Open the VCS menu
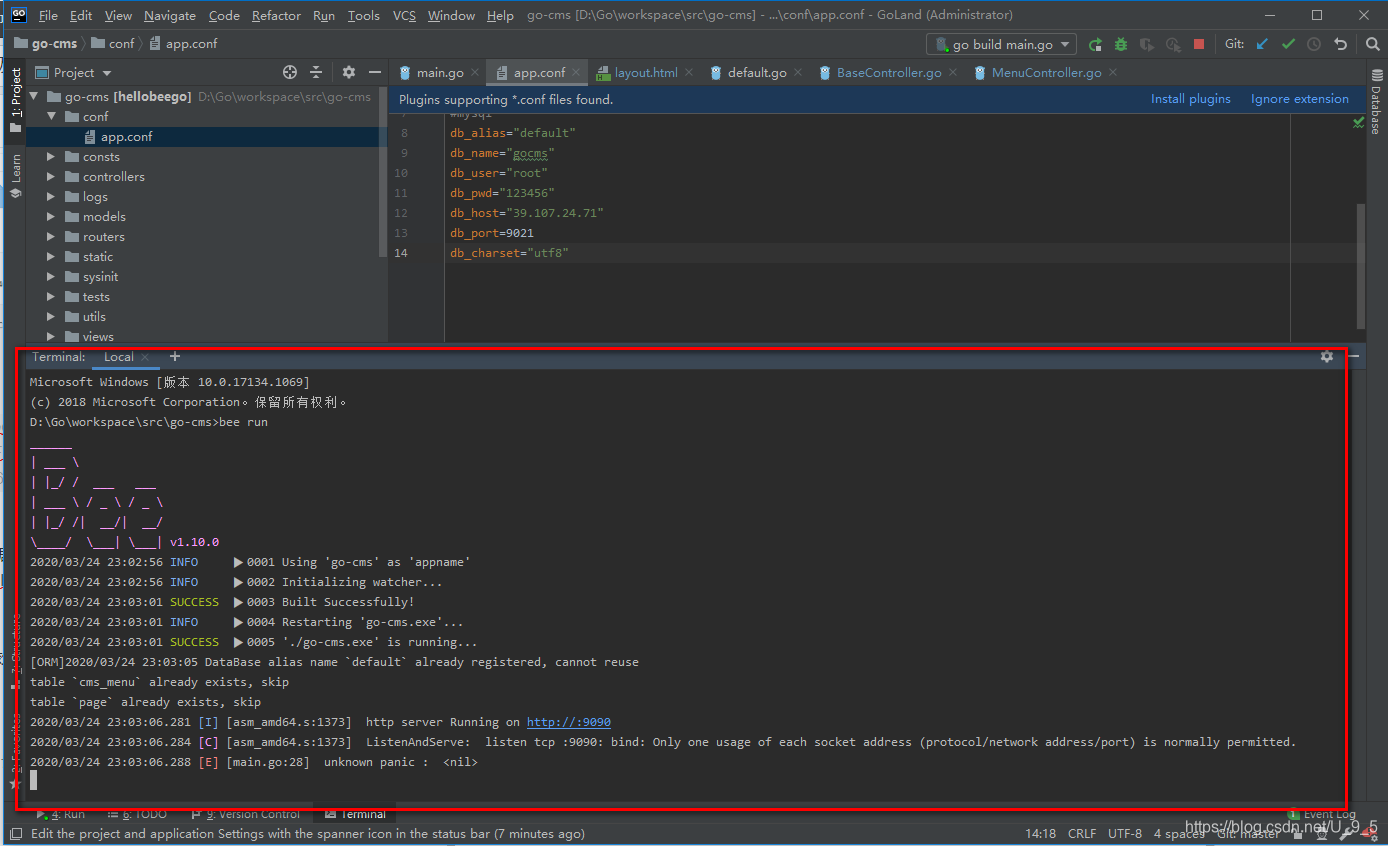1388x846 pixels. (x=404, y=15)
